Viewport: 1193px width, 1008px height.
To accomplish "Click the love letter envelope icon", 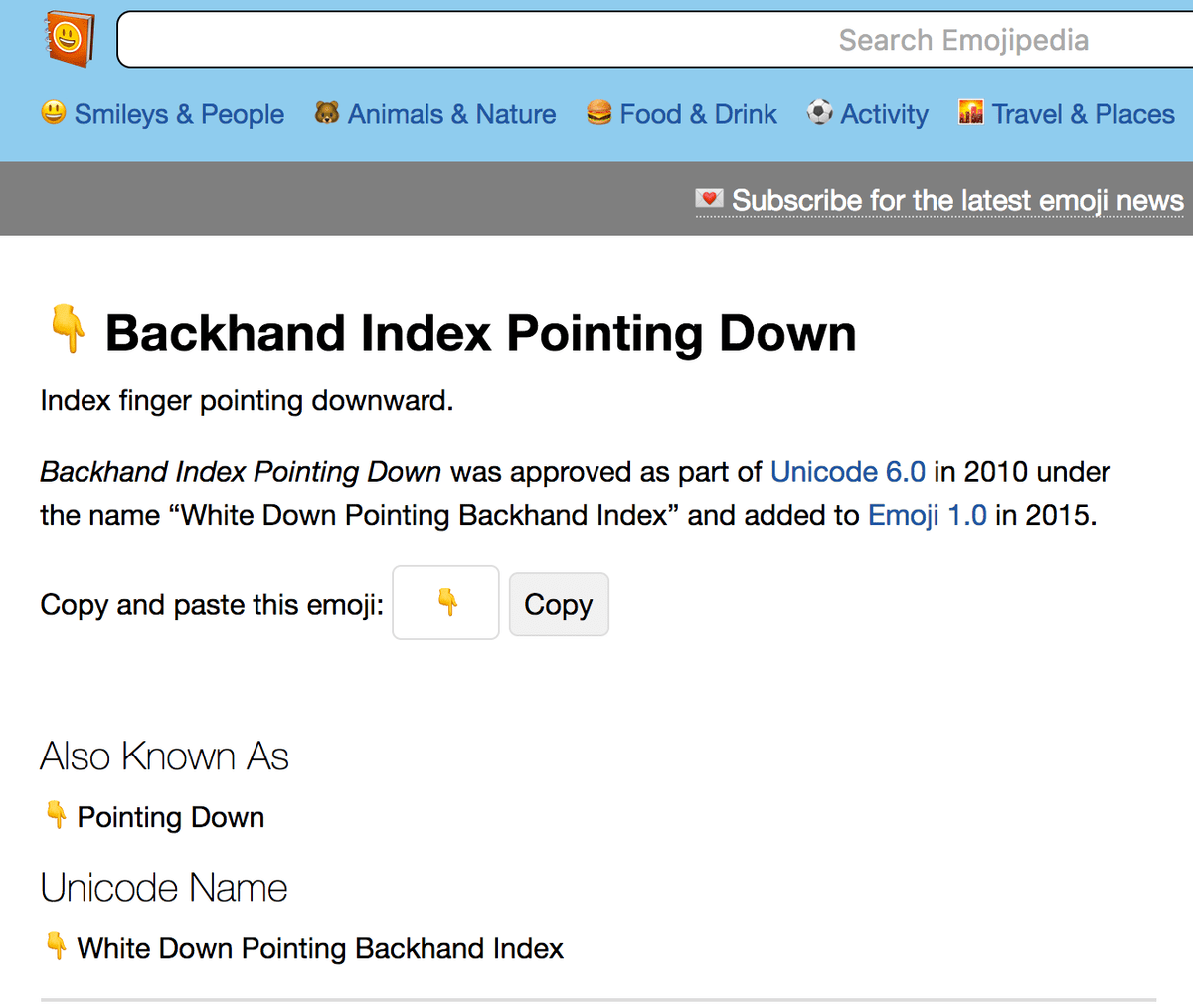I will [709, 199].
